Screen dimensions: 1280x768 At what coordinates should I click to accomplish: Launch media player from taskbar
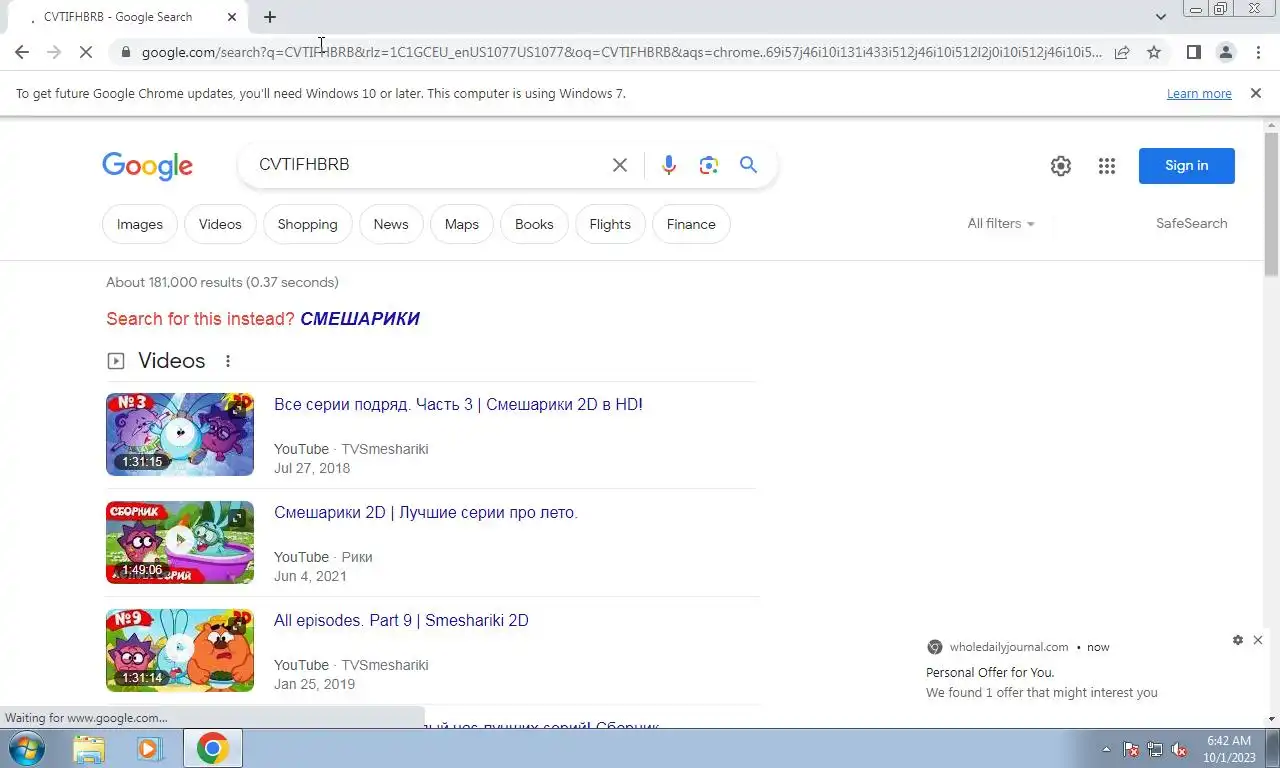(150, 748)
